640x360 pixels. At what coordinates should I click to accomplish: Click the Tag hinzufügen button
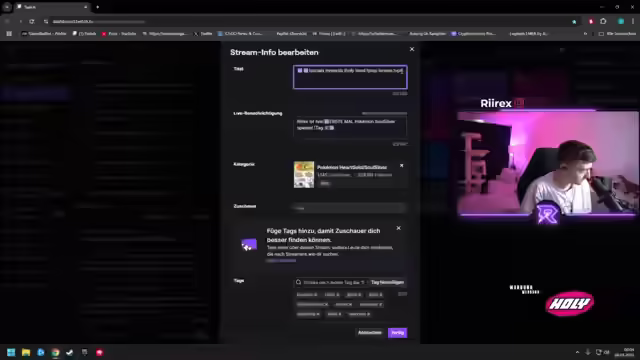pos(387,282)
